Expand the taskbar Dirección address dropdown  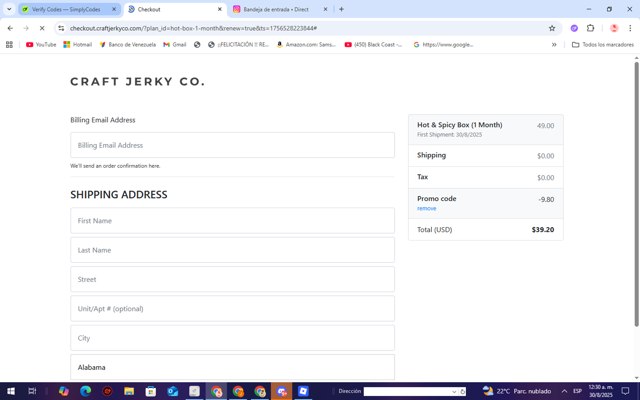click(454, 391)
